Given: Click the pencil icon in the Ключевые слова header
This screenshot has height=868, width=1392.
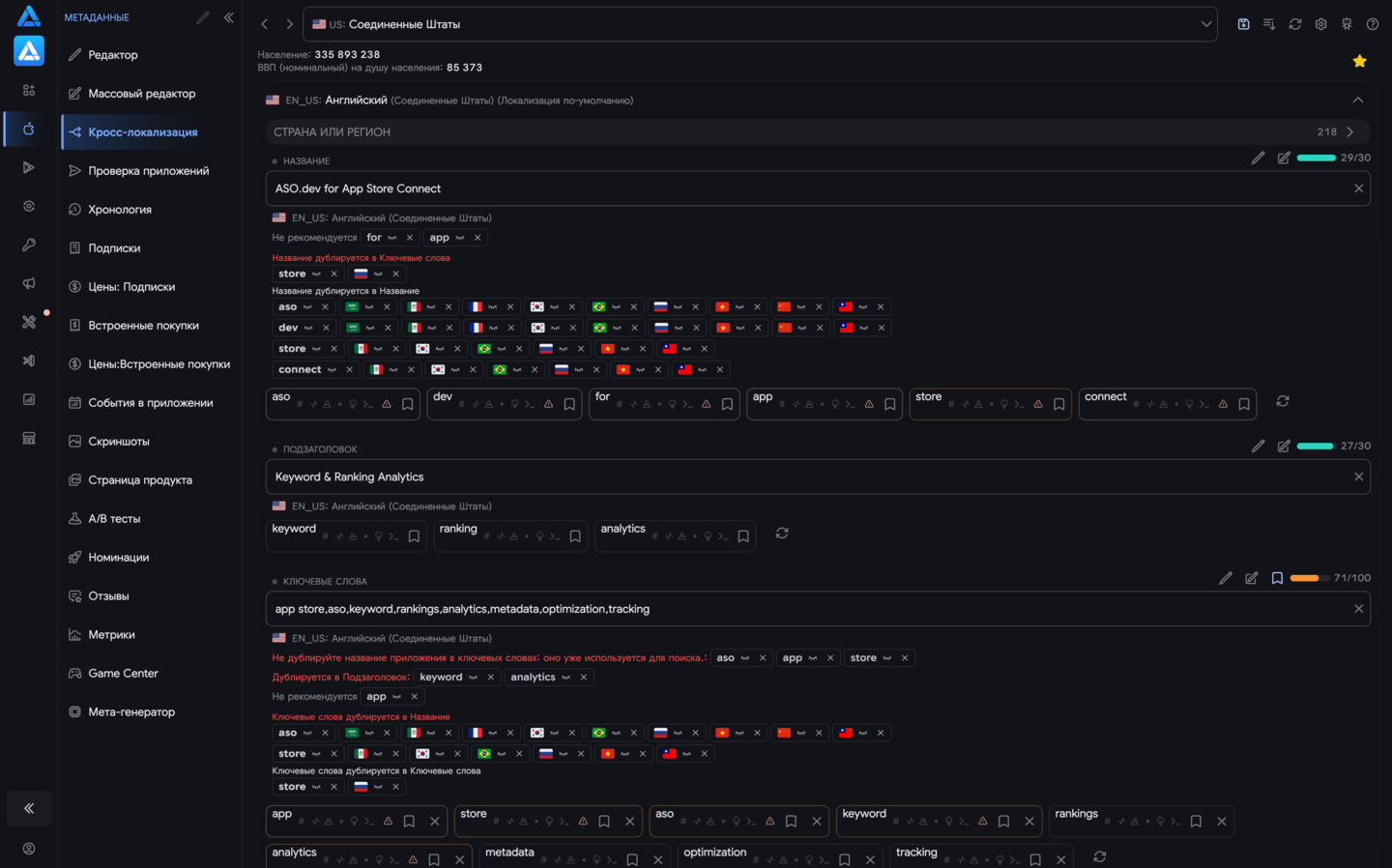Looking at the screenshot, I should coord(1226,578).
